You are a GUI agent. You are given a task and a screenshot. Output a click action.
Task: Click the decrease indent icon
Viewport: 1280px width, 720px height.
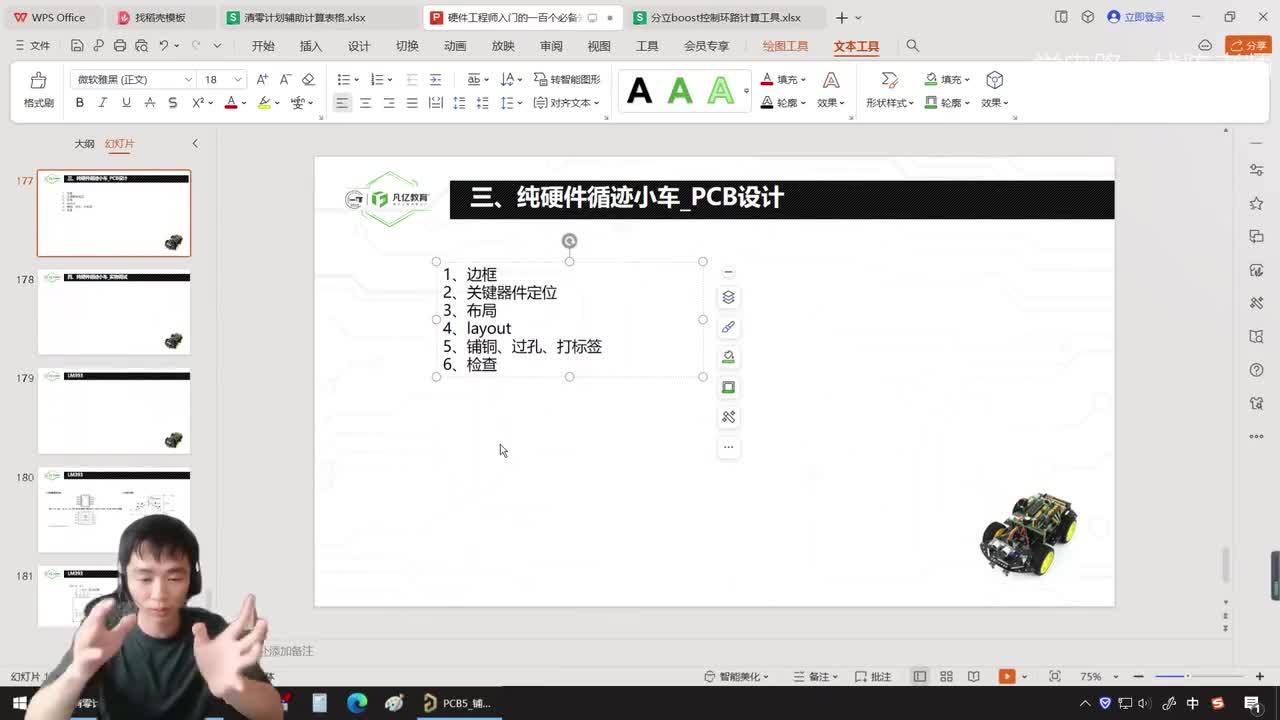tap(411, 79)
